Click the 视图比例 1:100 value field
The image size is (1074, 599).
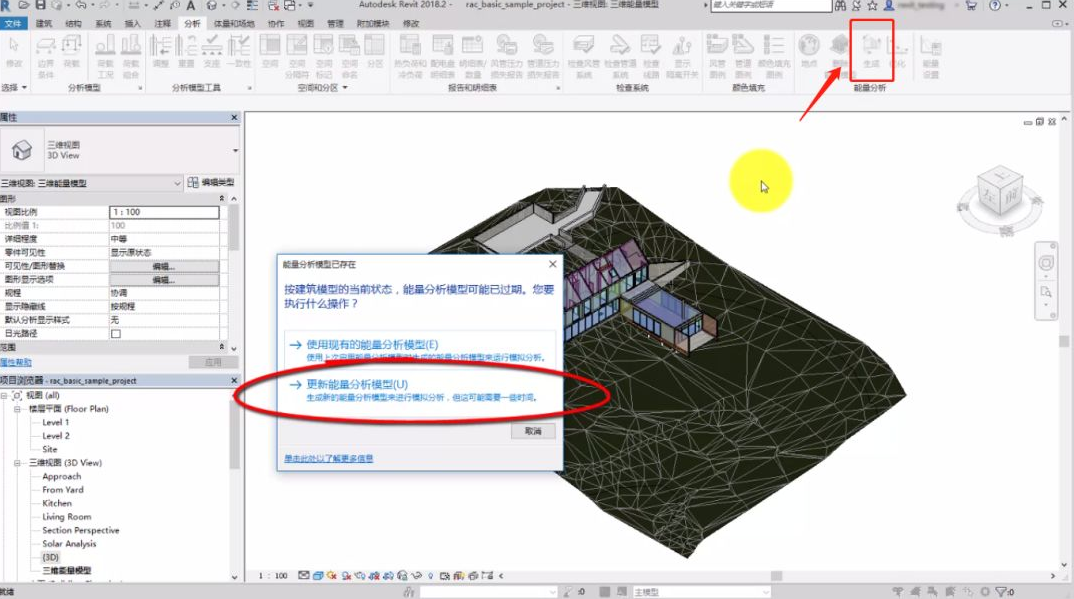pos(164,212)
